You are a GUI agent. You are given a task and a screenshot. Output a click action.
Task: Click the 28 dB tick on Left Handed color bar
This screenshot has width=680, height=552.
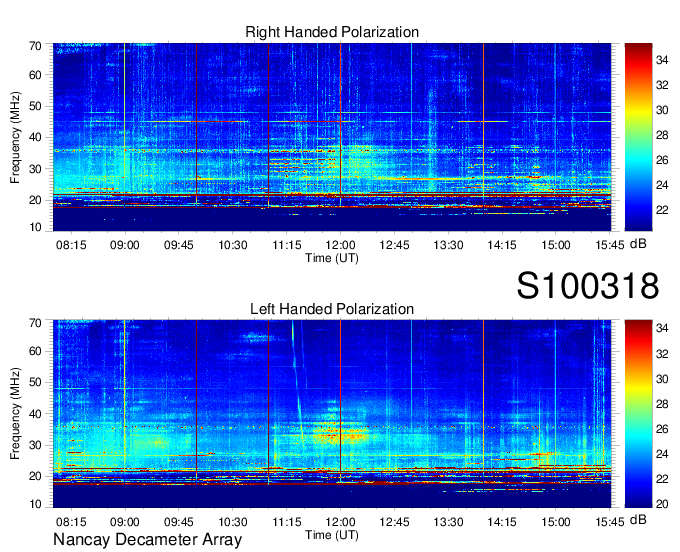coord(662,404)
